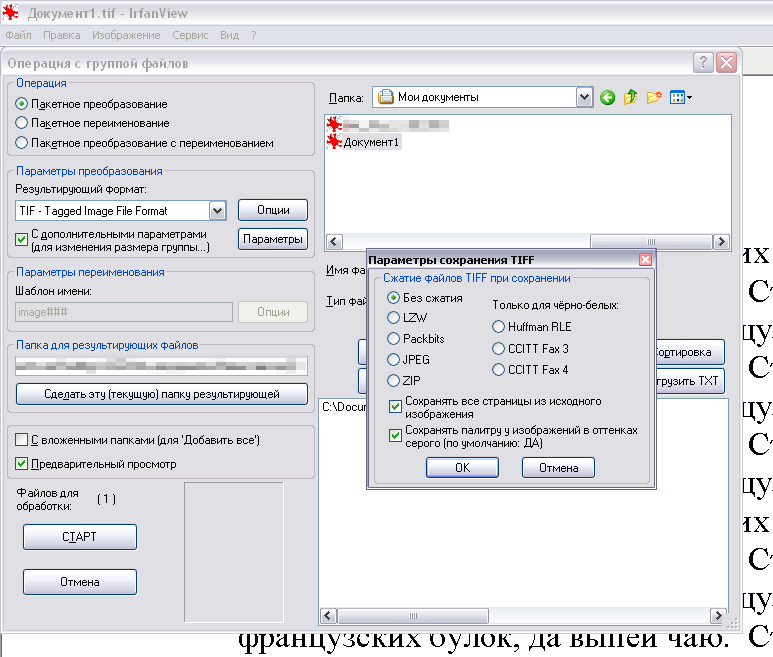Open the view menu icon for file list
The width and height of the screenshot is (773, 657).
(x=681, y=97)
